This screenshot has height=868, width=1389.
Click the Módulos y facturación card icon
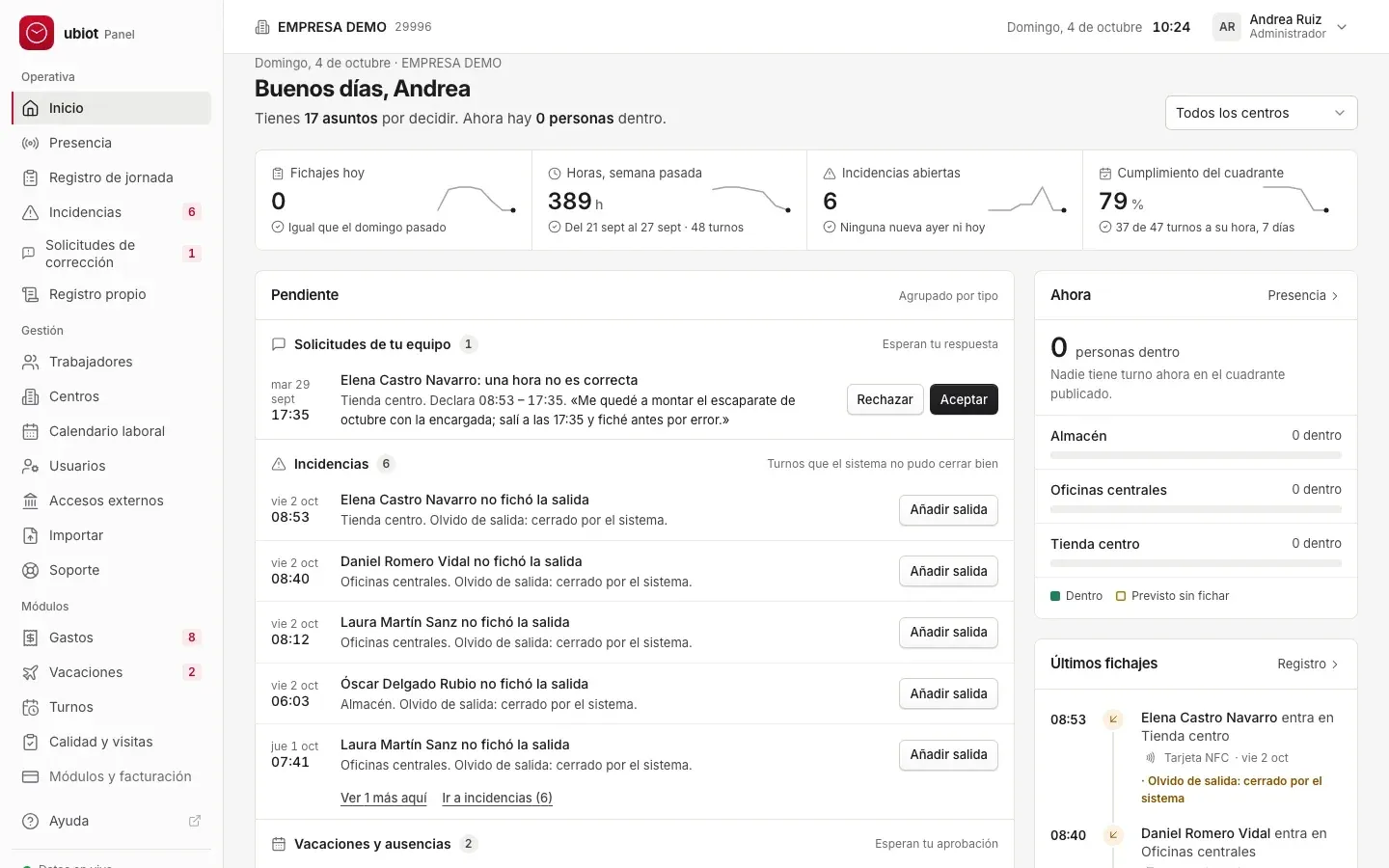[30, 776]
